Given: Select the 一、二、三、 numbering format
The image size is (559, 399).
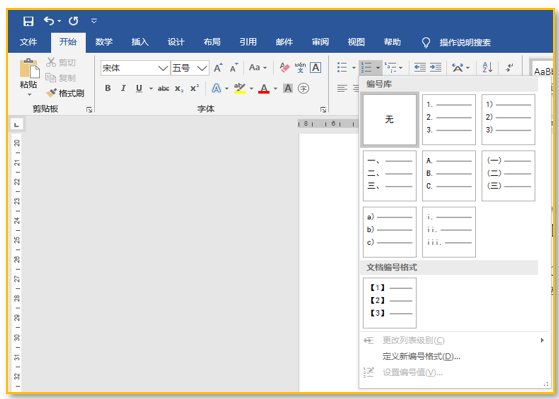Looking at the screenshot, I should 390,175.
